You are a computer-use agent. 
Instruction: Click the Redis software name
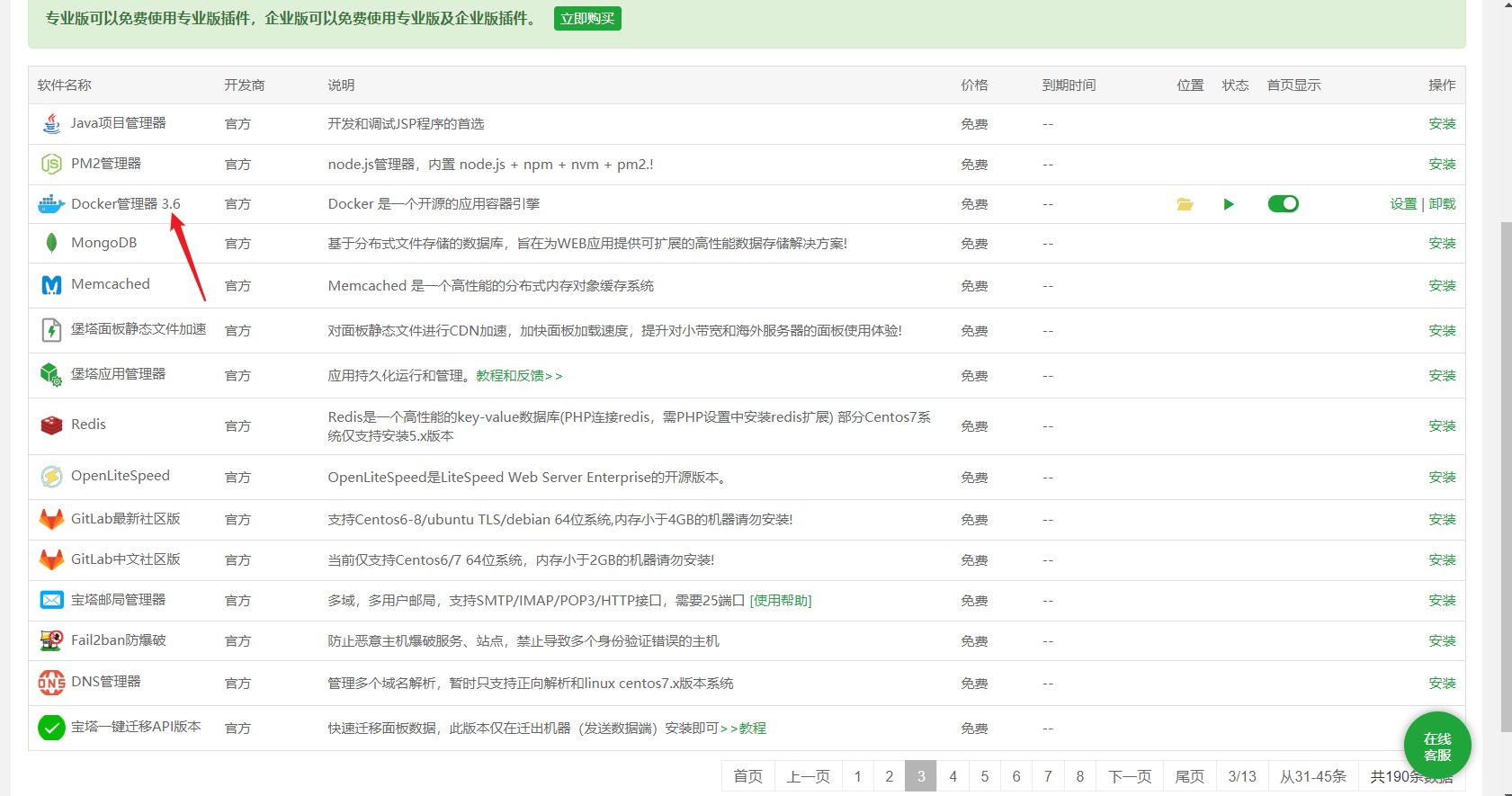88,425
